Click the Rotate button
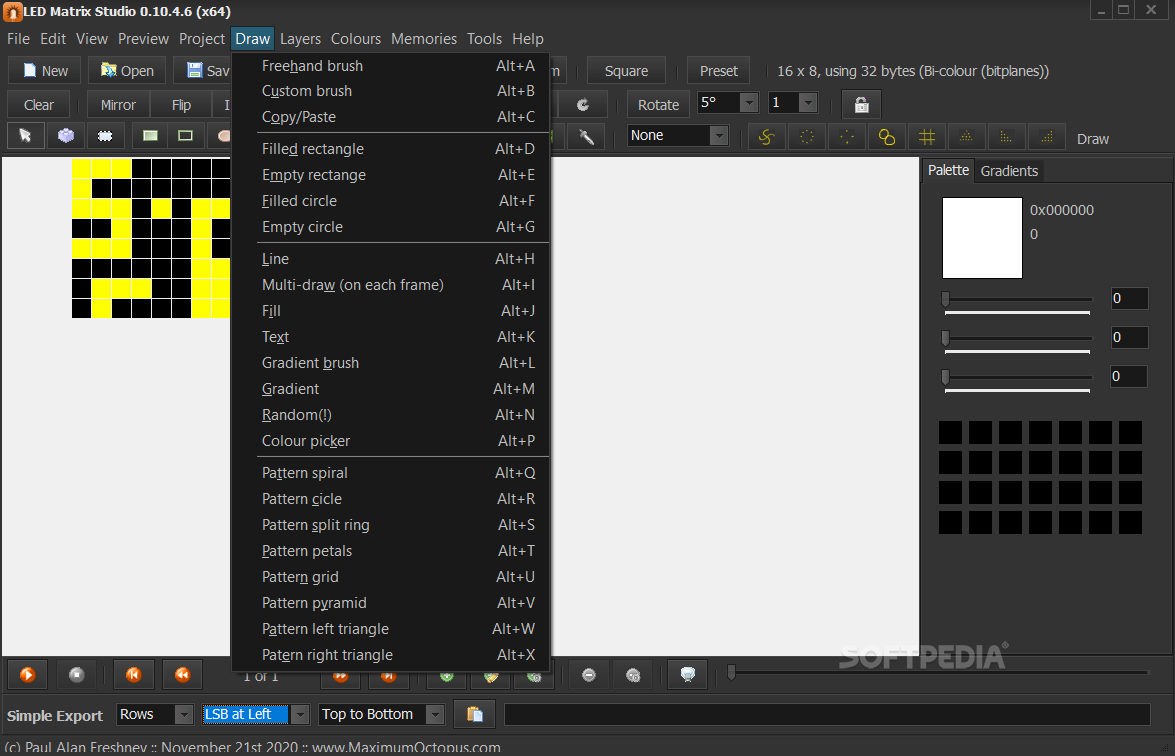The width and height of the screenshot is (1175, 756). [658, 105]
